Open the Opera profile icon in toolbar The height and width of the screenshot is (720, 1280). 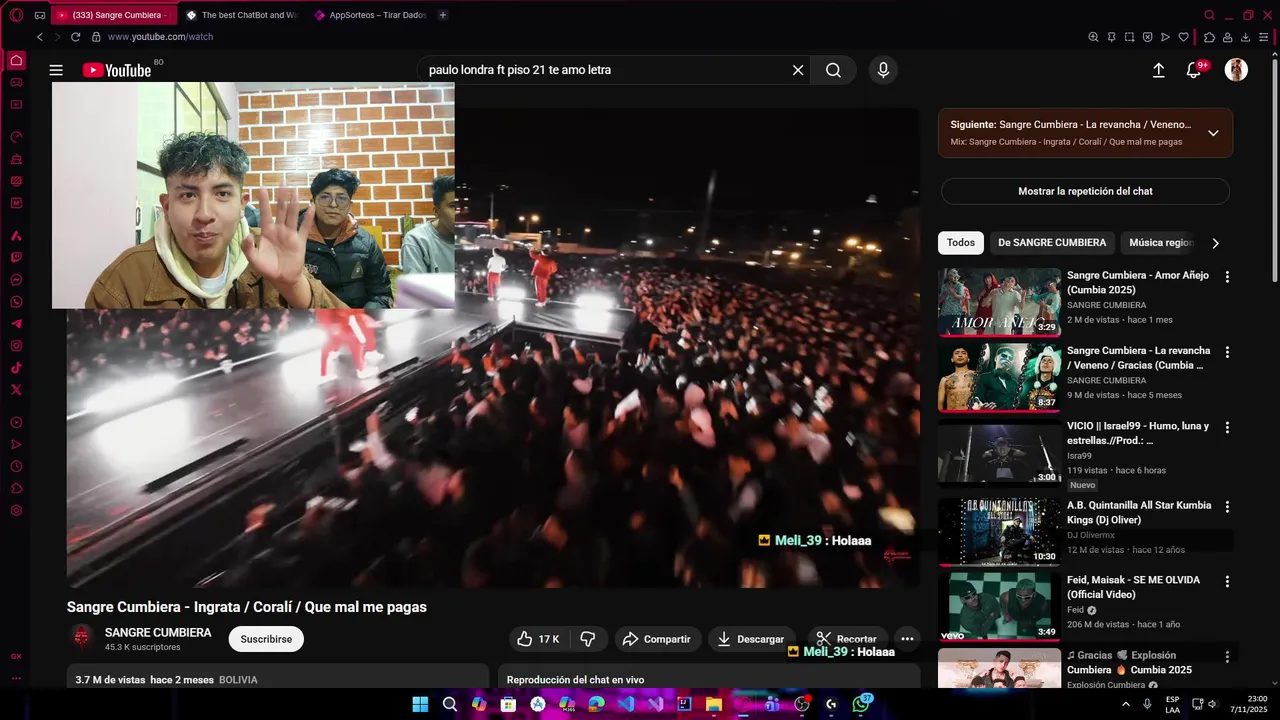(x=1228, y=37)
